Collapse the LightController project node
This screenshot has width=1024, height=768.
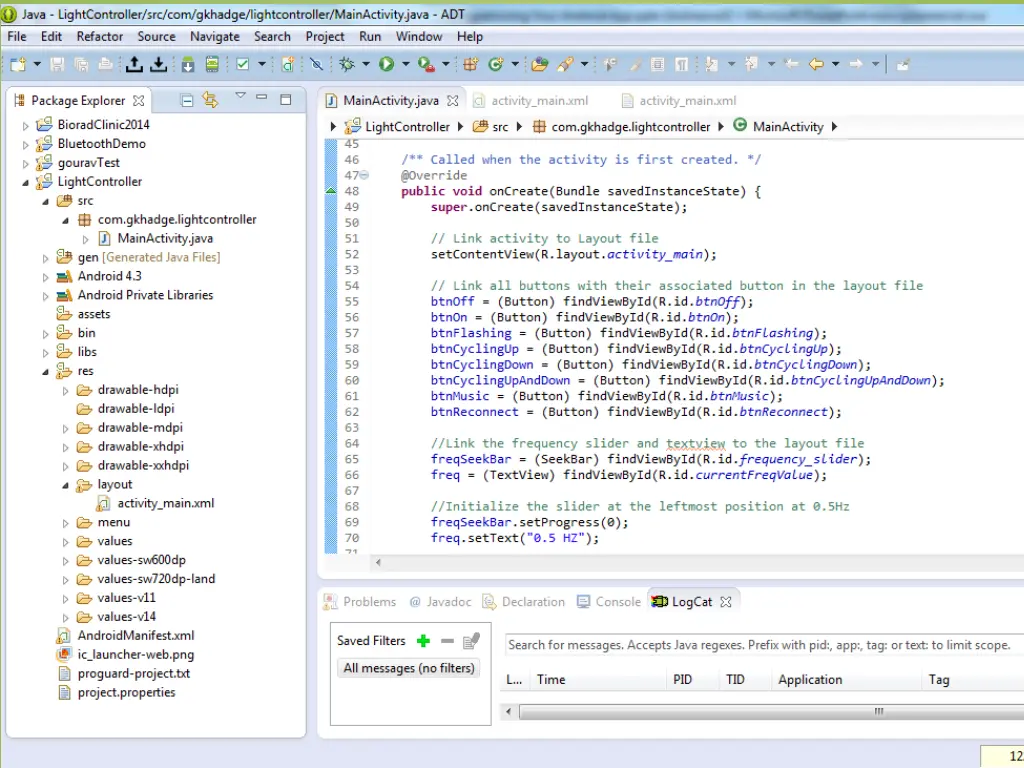tap(25, 182)
